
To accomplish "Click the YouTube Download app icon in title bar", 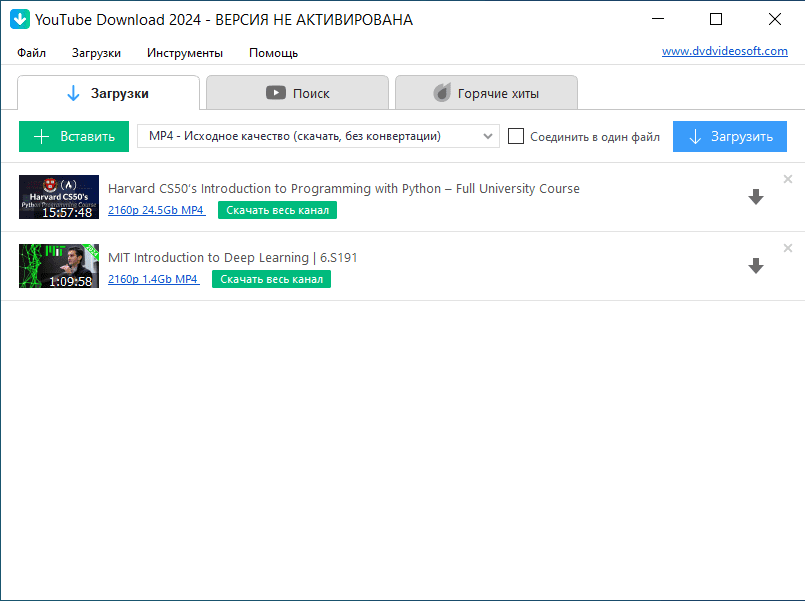I will (x=20, y=20).
